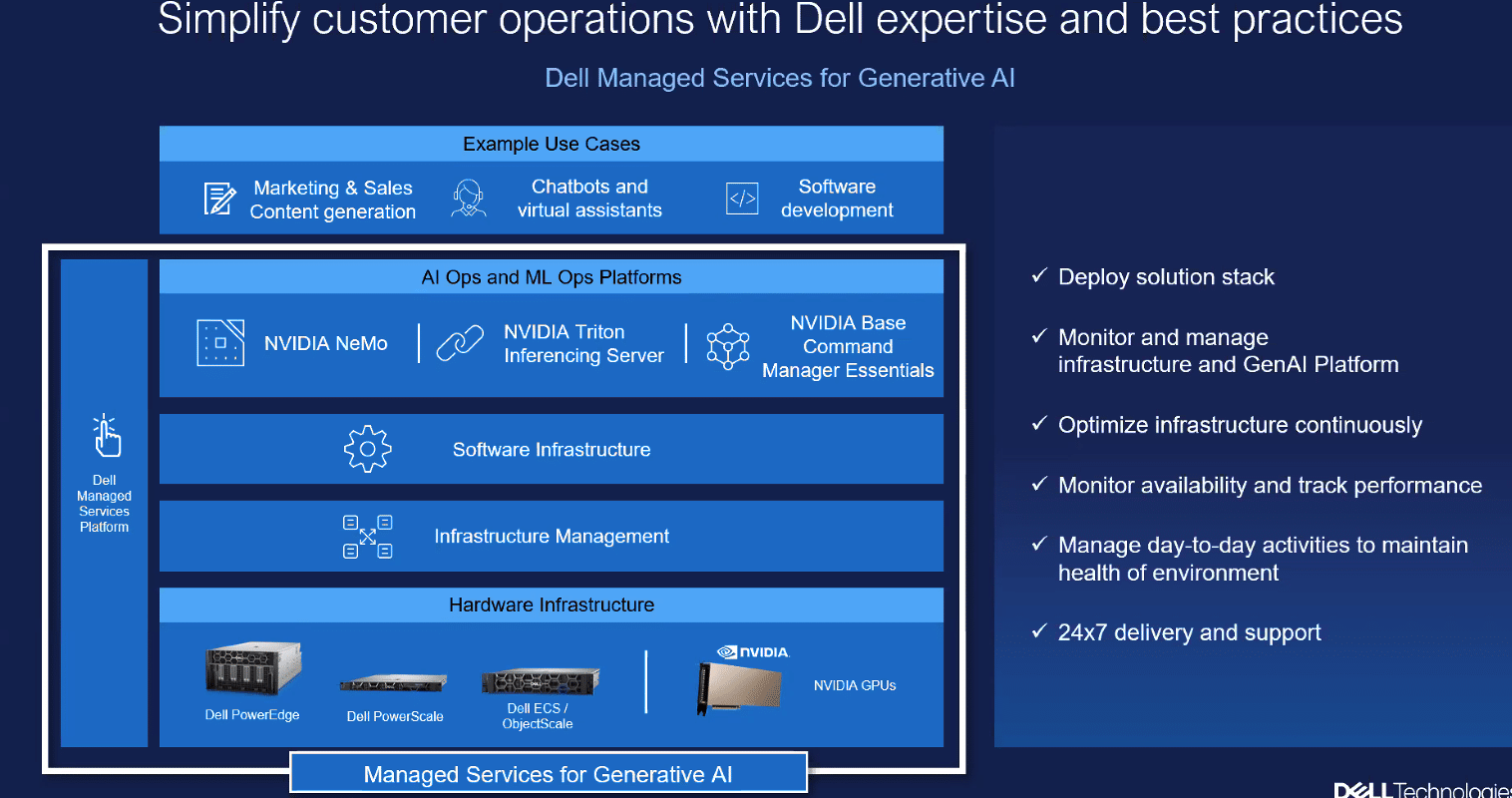Click the Hardware Infrastructure header
The height and width of the screenshot is (798, 1512).
[x=552, y=604]
